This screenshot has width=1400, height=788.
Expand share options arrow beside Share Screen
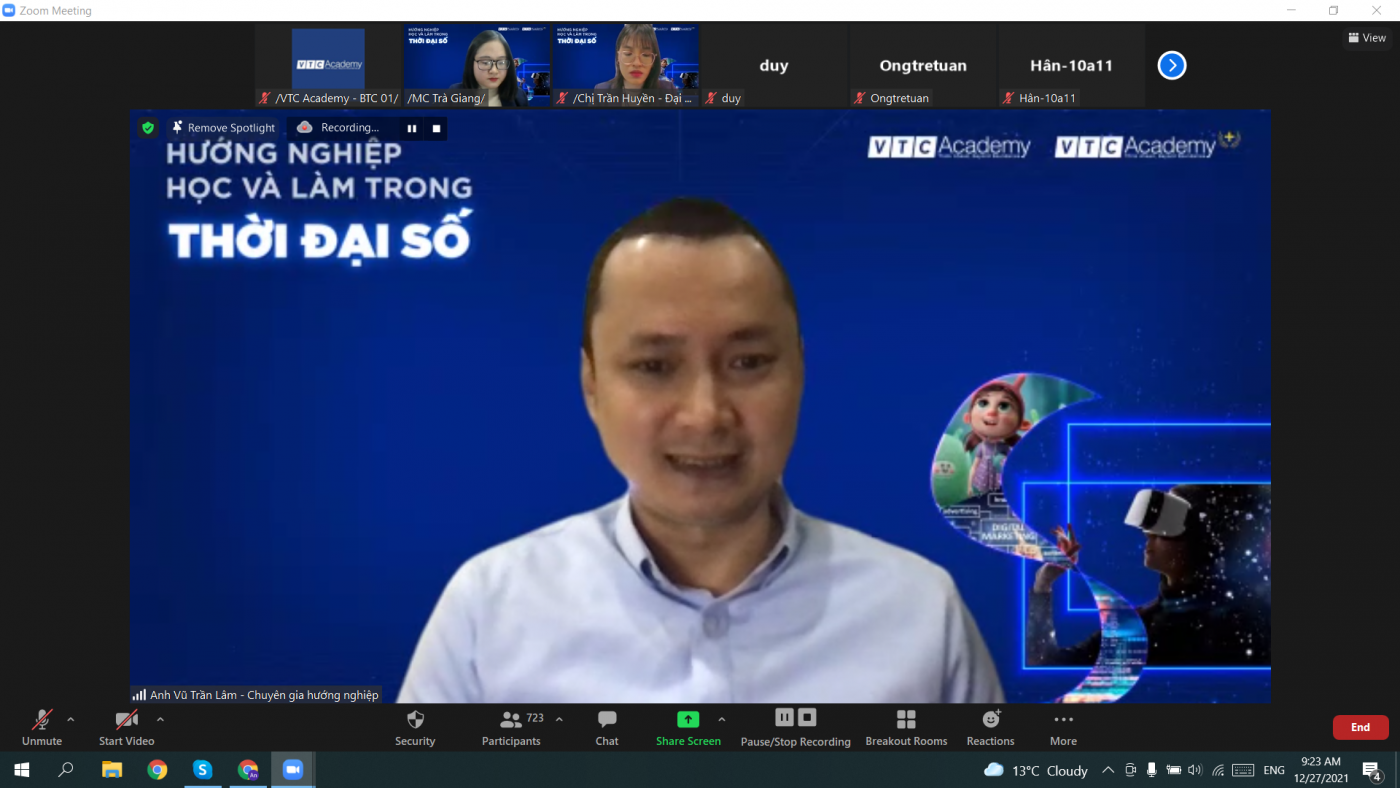(x=722, y=719)
